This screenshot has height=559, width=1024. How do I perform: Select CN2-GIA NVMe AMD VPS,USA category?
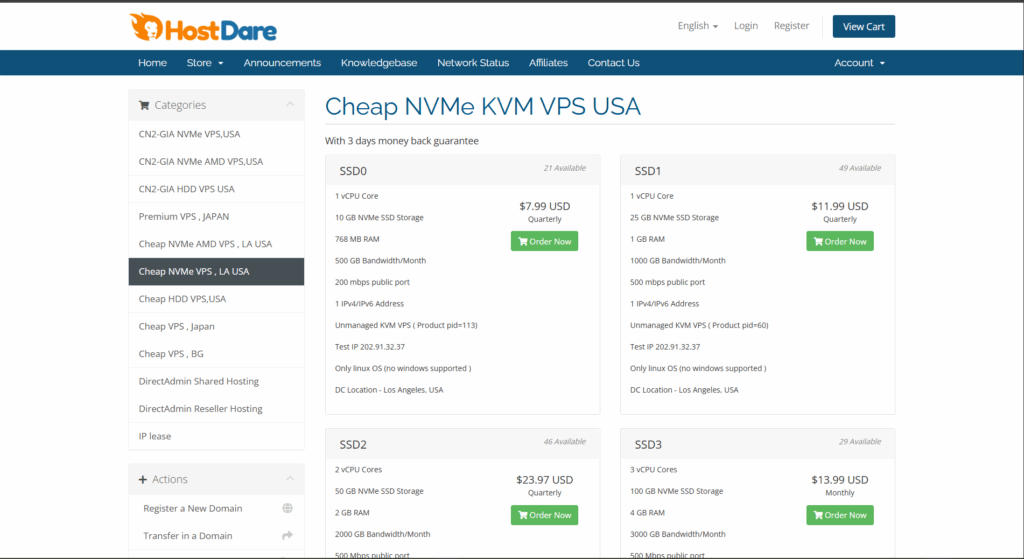(216, 161)
